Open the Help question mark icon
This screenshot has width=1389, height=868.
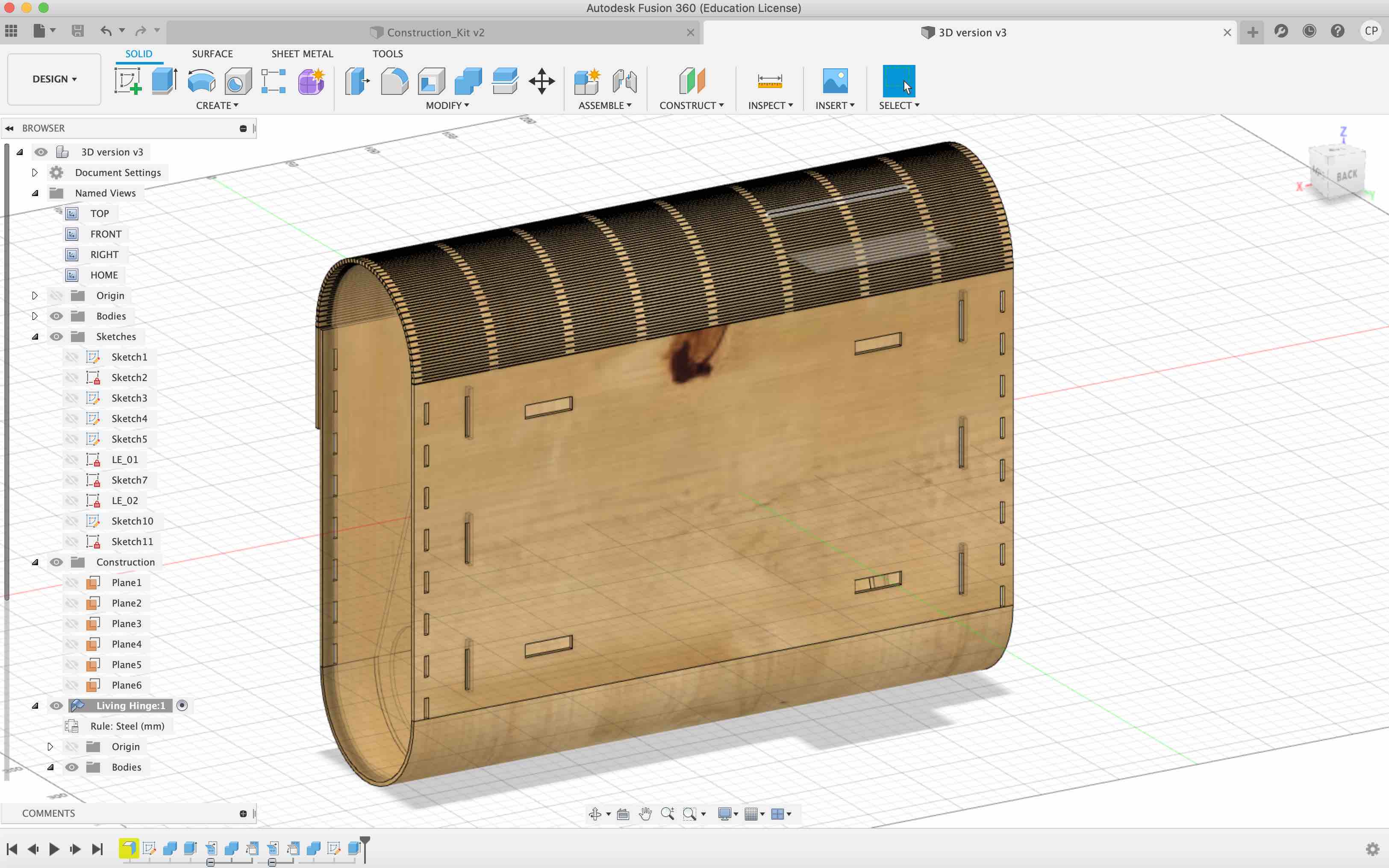(1338, 31)
